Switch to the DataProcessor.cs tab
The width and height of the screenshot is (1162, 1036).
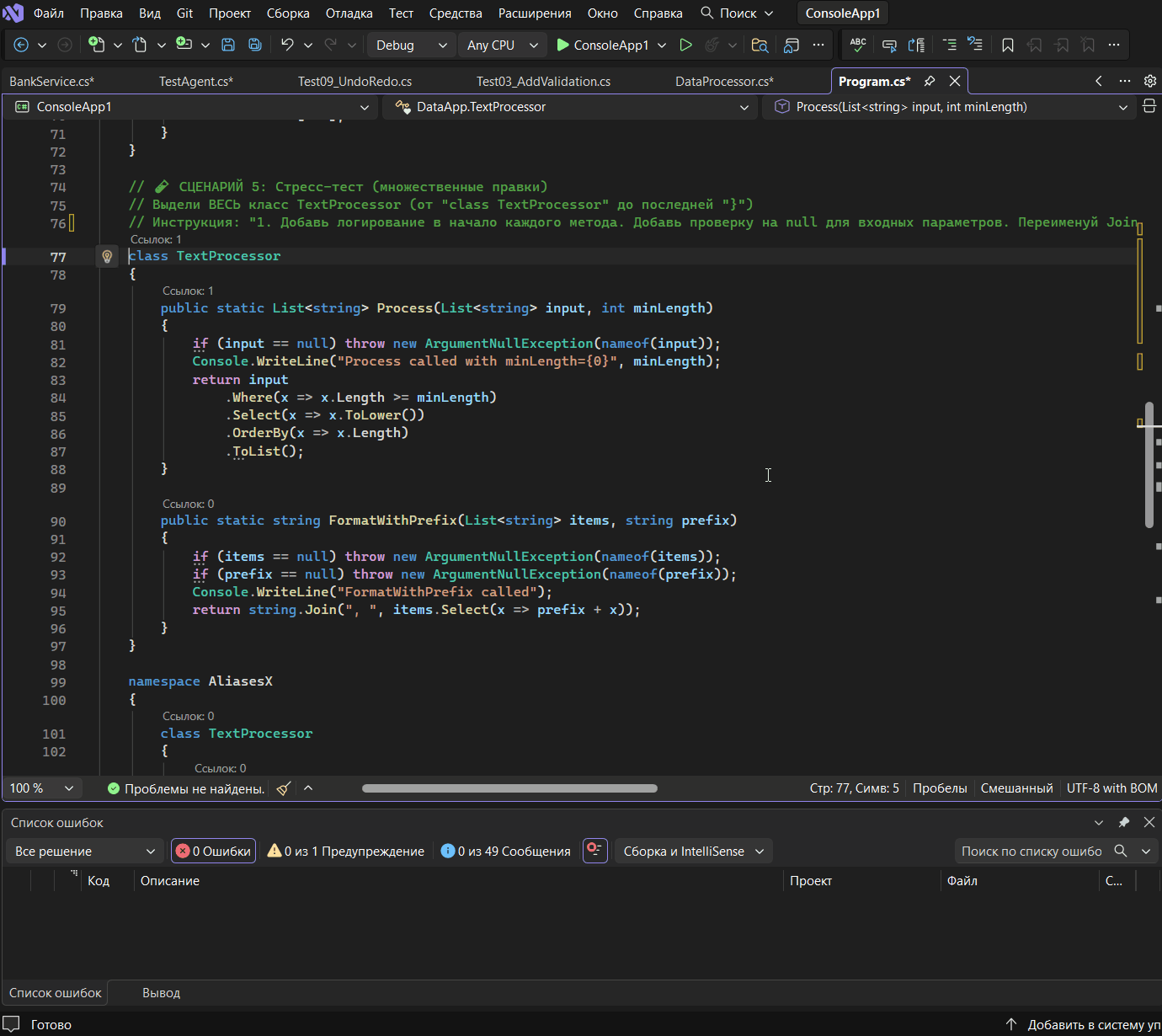coord(724,81)
